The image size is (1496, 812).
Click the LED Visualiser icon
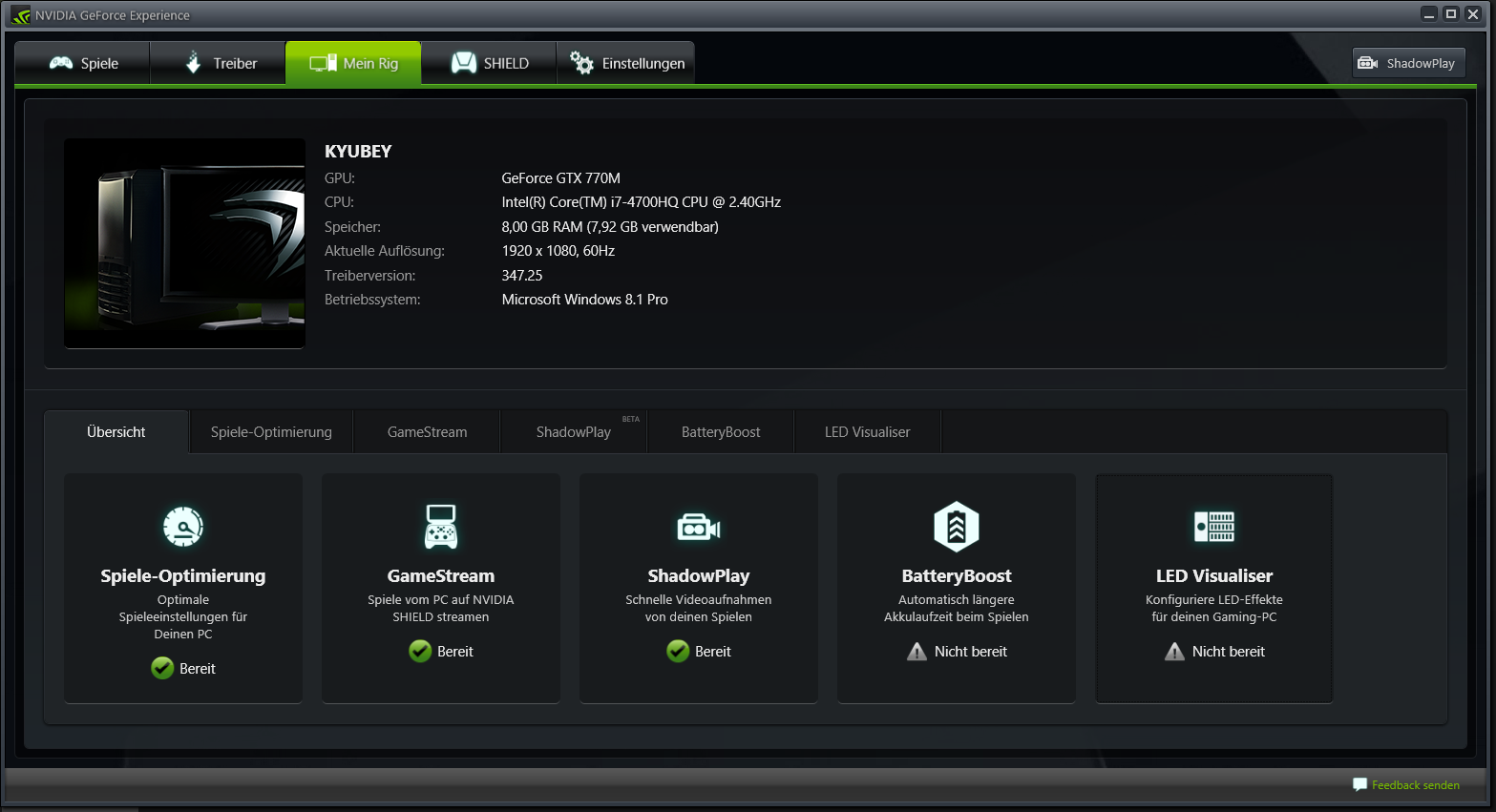[1214, 527]
